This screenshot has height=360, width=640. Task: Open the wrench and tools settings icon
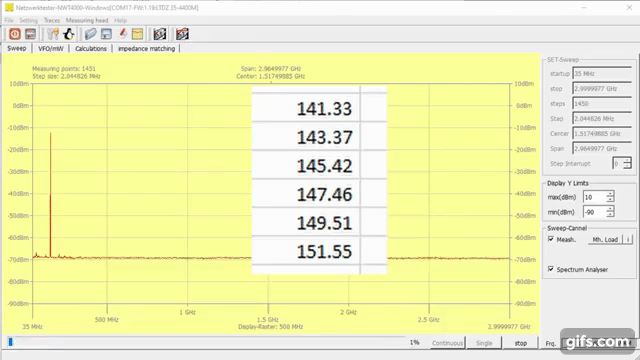pos(53,34)
